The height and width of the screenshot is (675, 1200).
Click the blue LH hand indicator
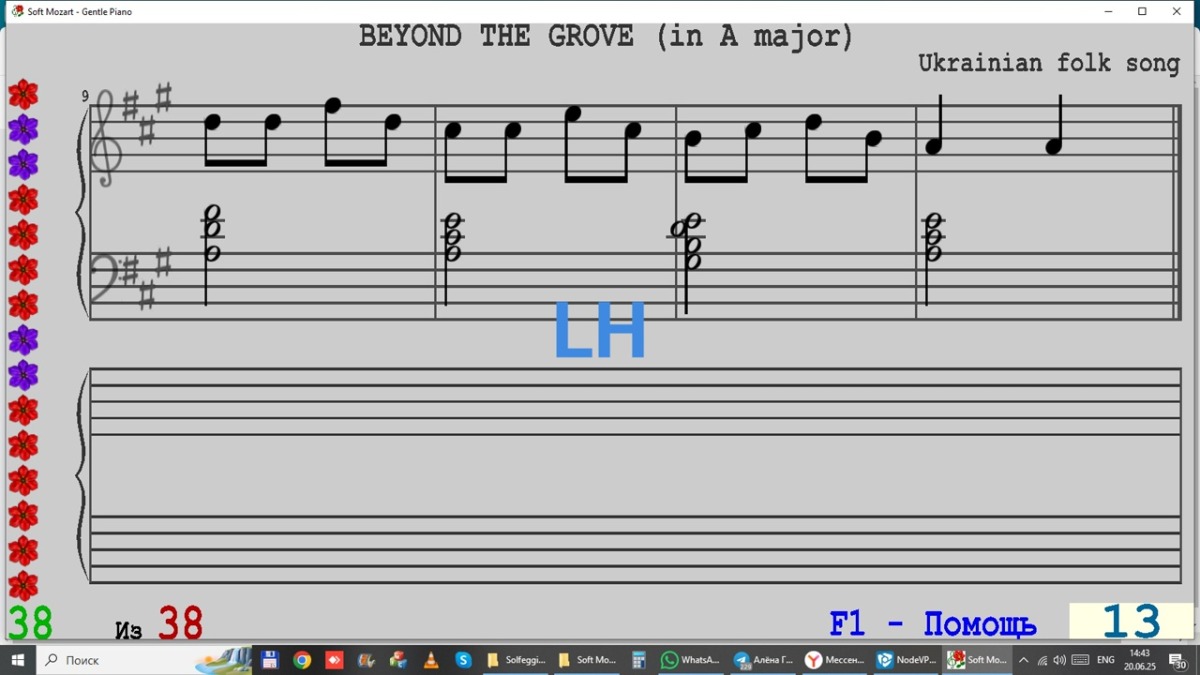[600, 331]
